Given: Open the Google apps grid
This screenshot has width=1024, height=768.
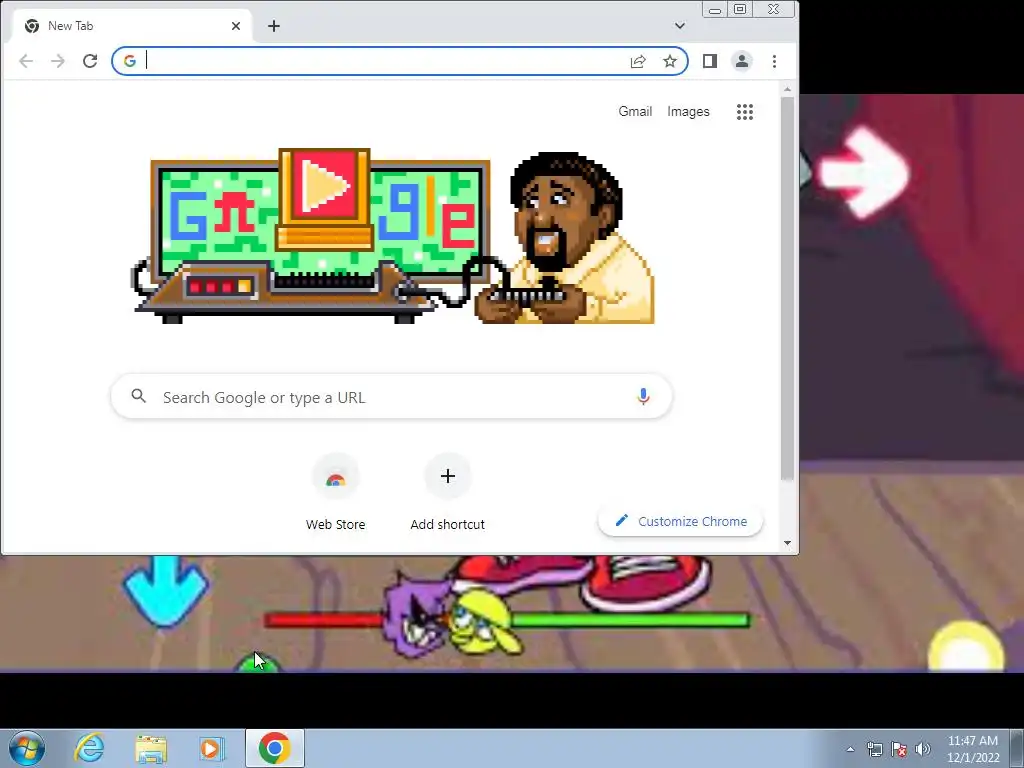Looking at the screenshot, I should pos(745,112).
